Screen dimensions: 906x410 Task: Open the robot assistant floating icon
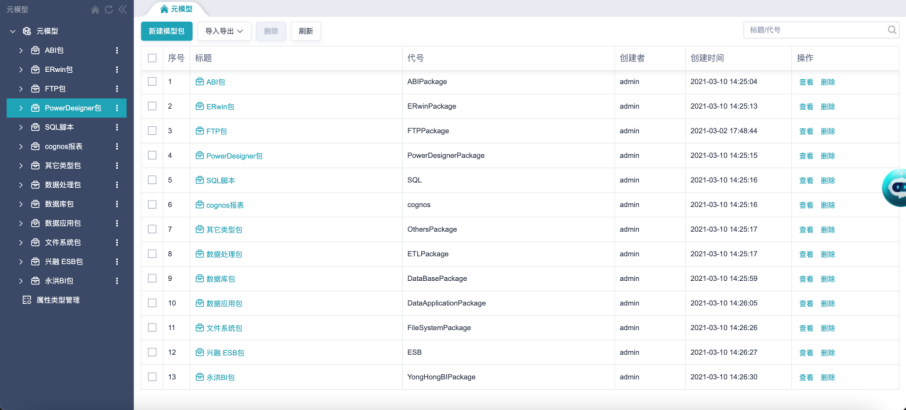pos(894,188)
